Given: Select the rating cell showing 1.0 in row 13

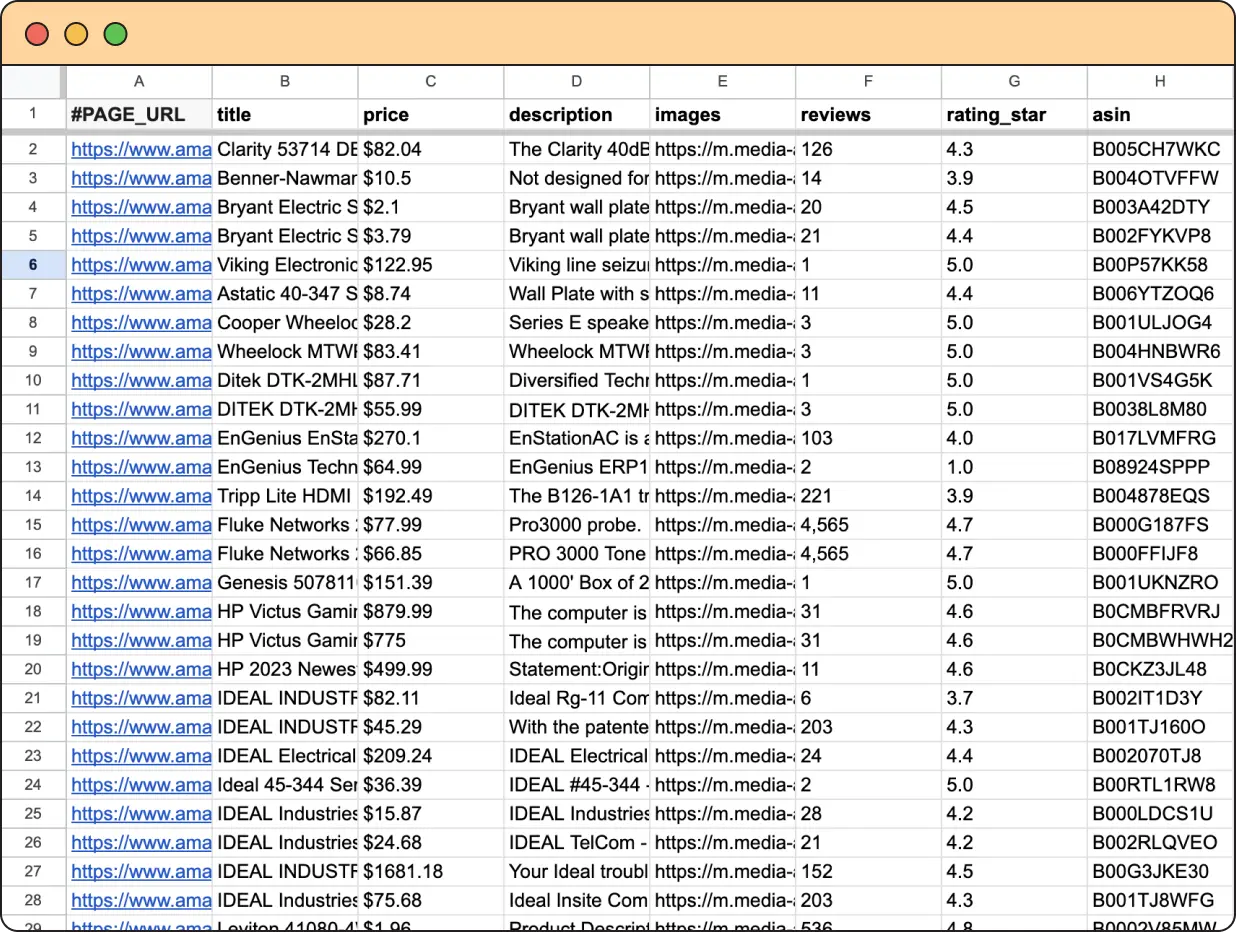Looking at the screenshot, I should (x=1014, y=466).
